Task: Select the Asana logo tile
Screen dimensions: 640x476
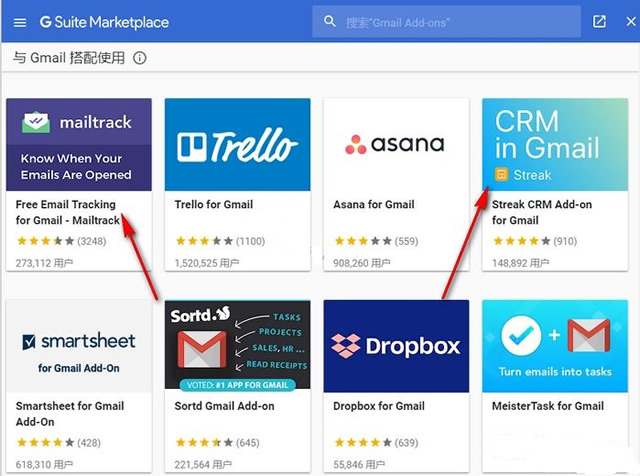Action: coord(396,145)
